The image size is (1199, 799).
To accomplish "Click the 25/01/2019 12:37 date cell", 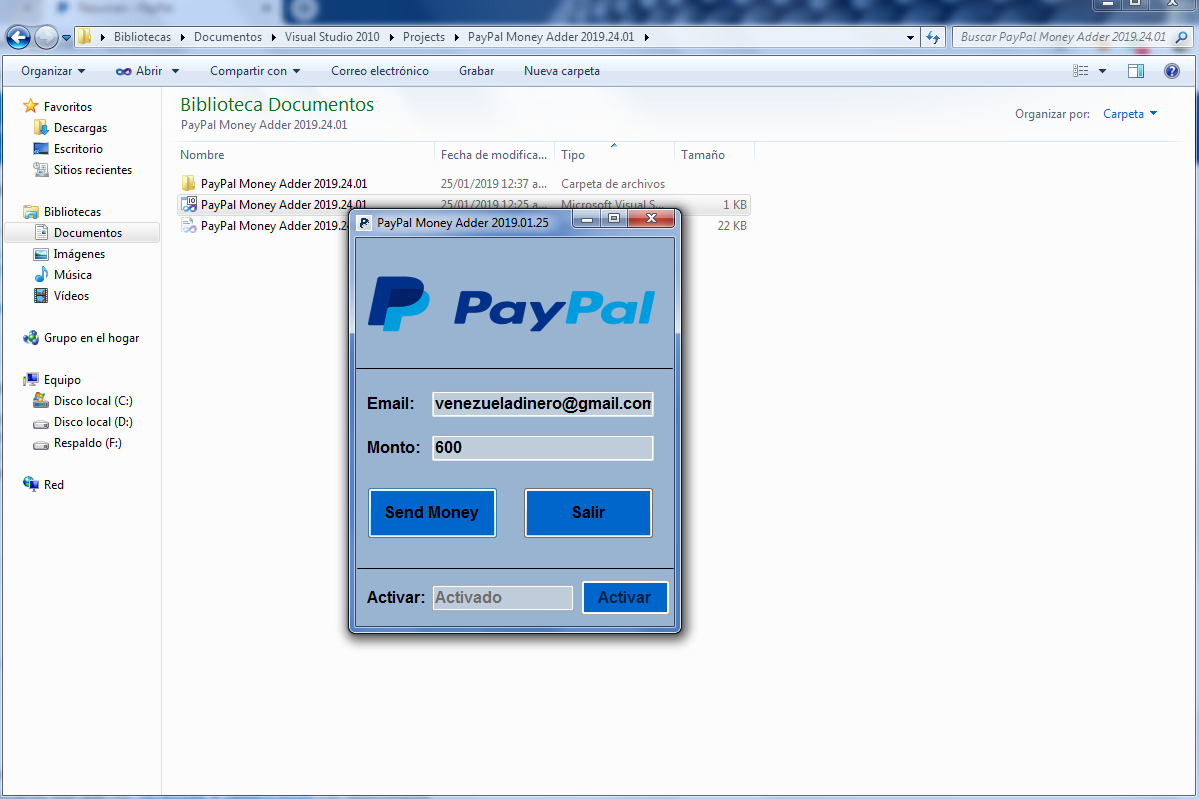I will coord(494,184).
